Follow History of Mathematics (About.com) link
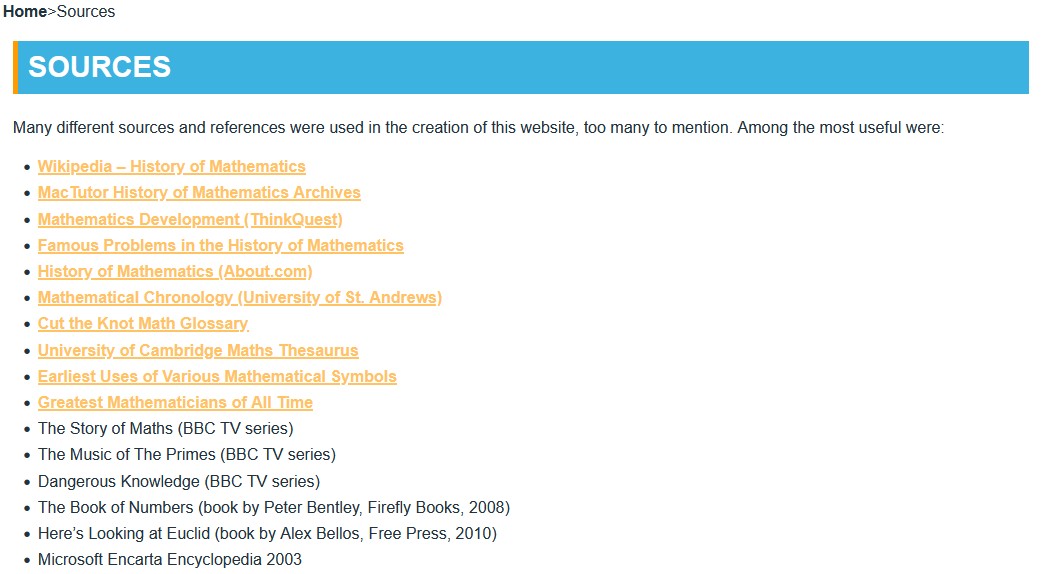Image resolution: width=1045 pixels, height=574 pixels. click(x=175, y=271)
